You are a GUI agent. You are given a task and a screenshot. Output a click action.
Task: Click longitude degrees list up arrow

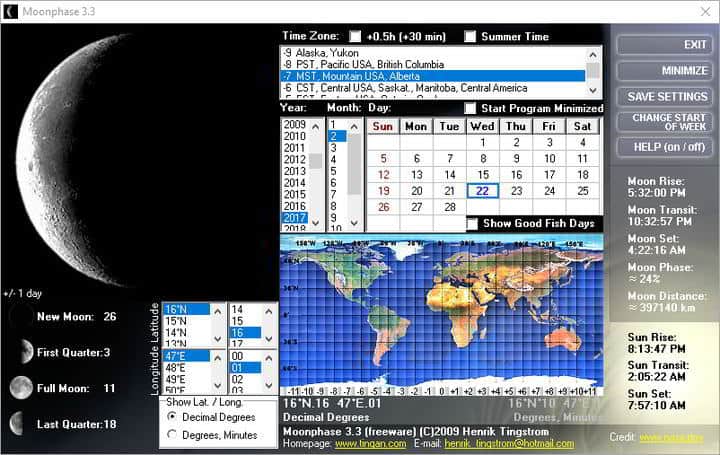pyautogui.click(x=218, y=358)
